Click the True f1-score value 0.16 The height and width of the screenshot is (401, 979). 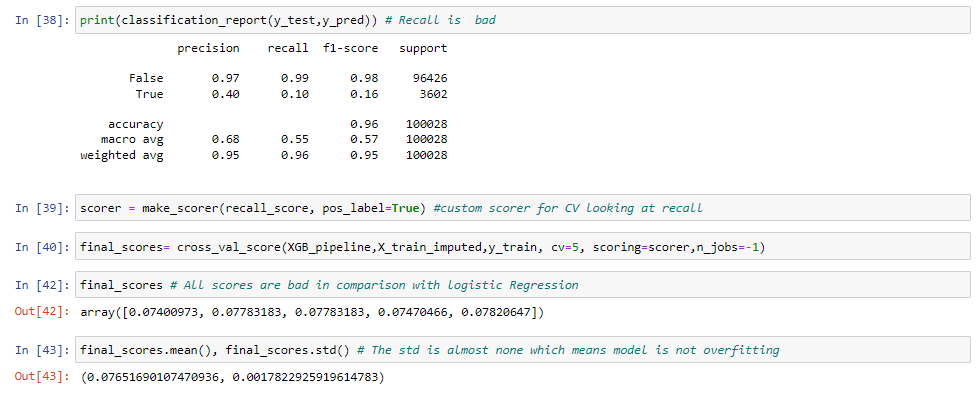pyautogui.click(x=364, y=94)
